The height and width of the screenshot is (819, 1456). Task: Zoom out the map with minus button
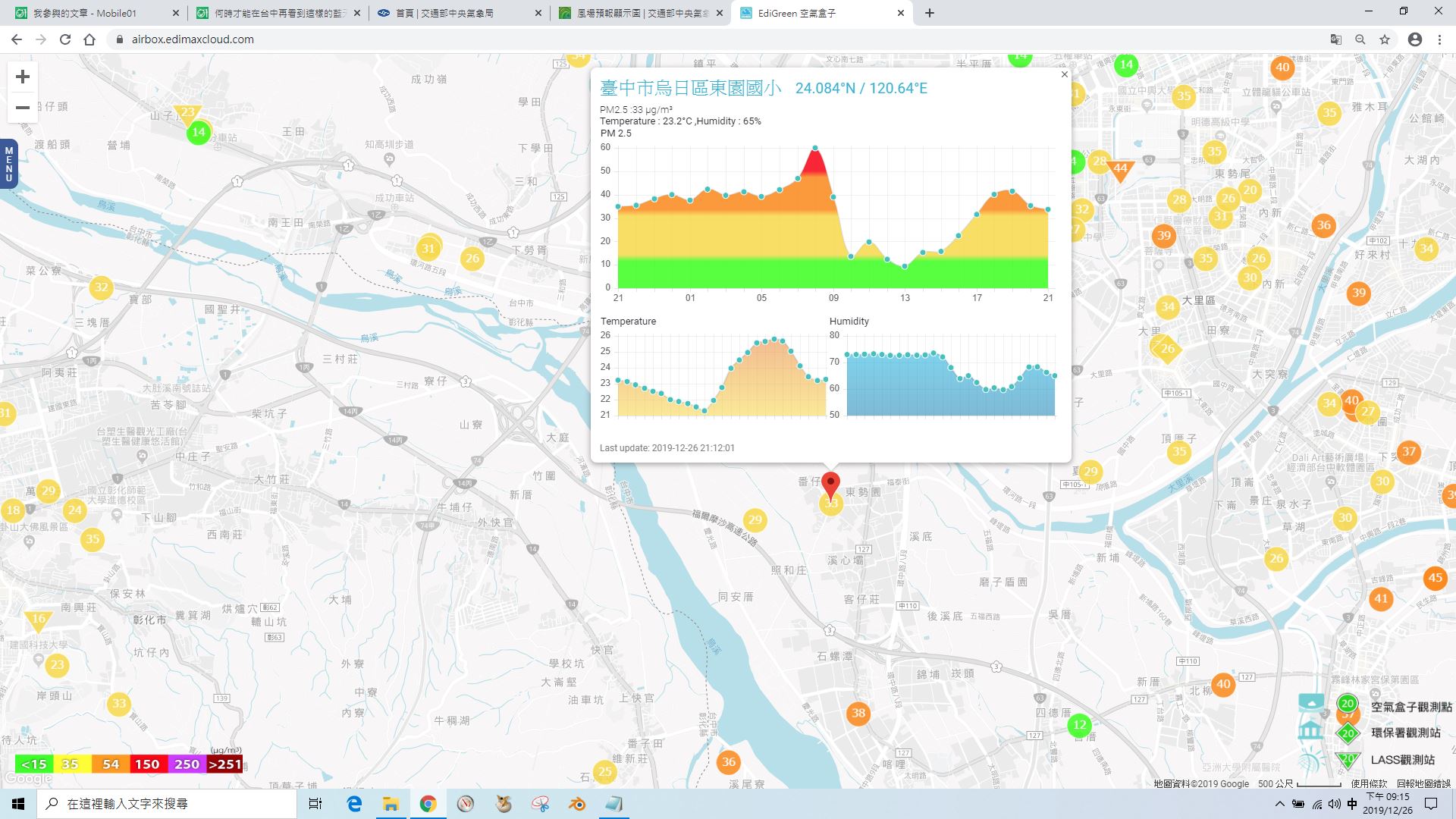(x=23, y=107)
